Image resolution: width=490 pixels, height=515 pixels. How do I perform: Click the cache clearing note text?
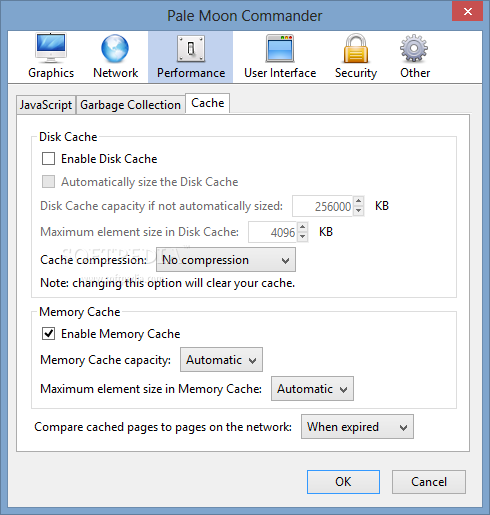click(167, 283)
